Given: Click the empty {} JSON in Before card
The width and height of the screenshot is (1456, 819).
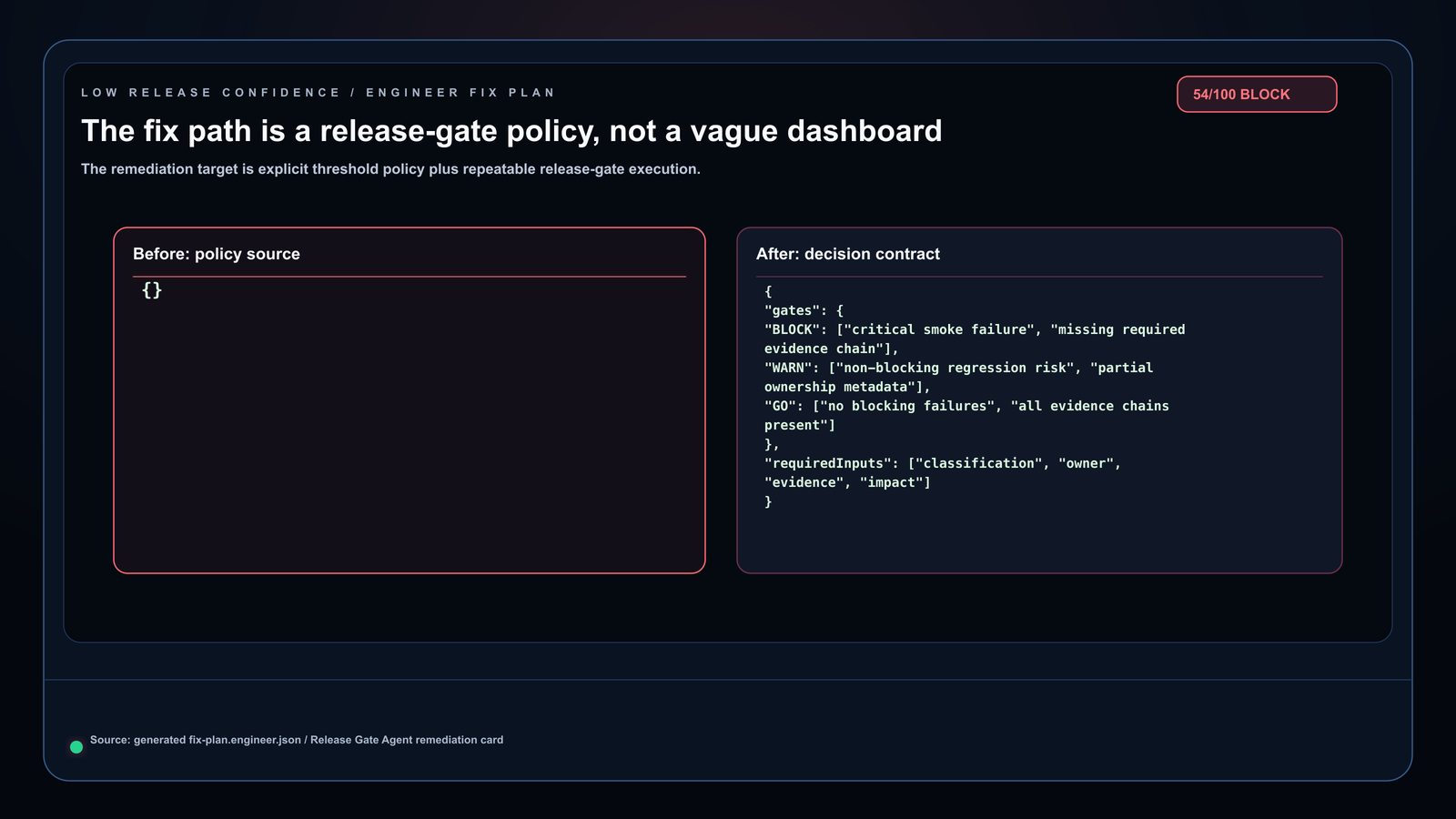Looking at the screenshot, I should 152,290.
